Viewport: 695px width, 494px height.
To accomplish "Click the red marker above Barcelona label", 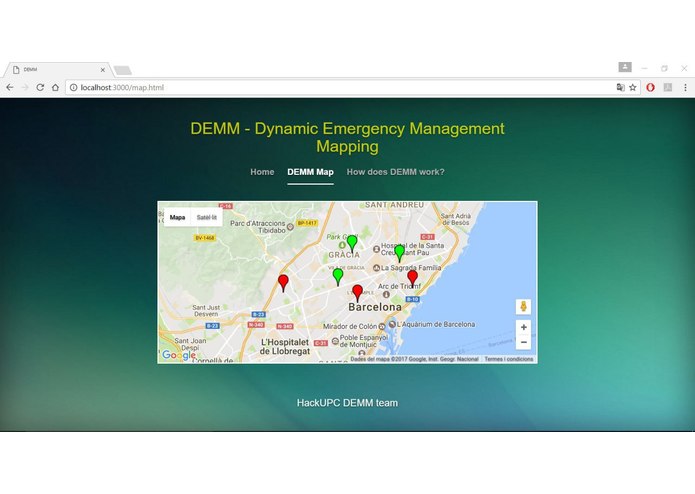I will click(x=357, y=293).
